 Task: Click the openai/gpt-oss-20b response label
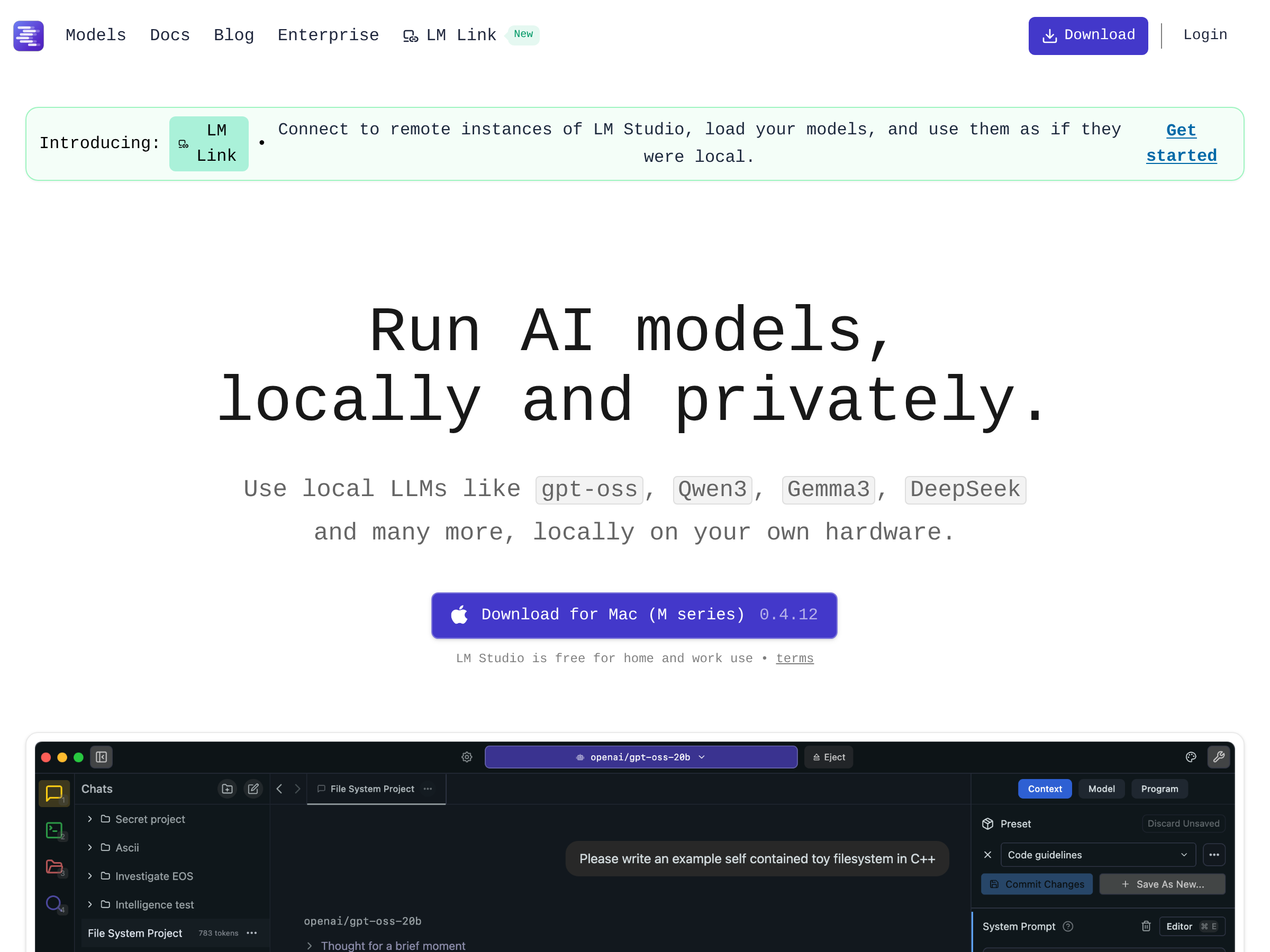362,921
